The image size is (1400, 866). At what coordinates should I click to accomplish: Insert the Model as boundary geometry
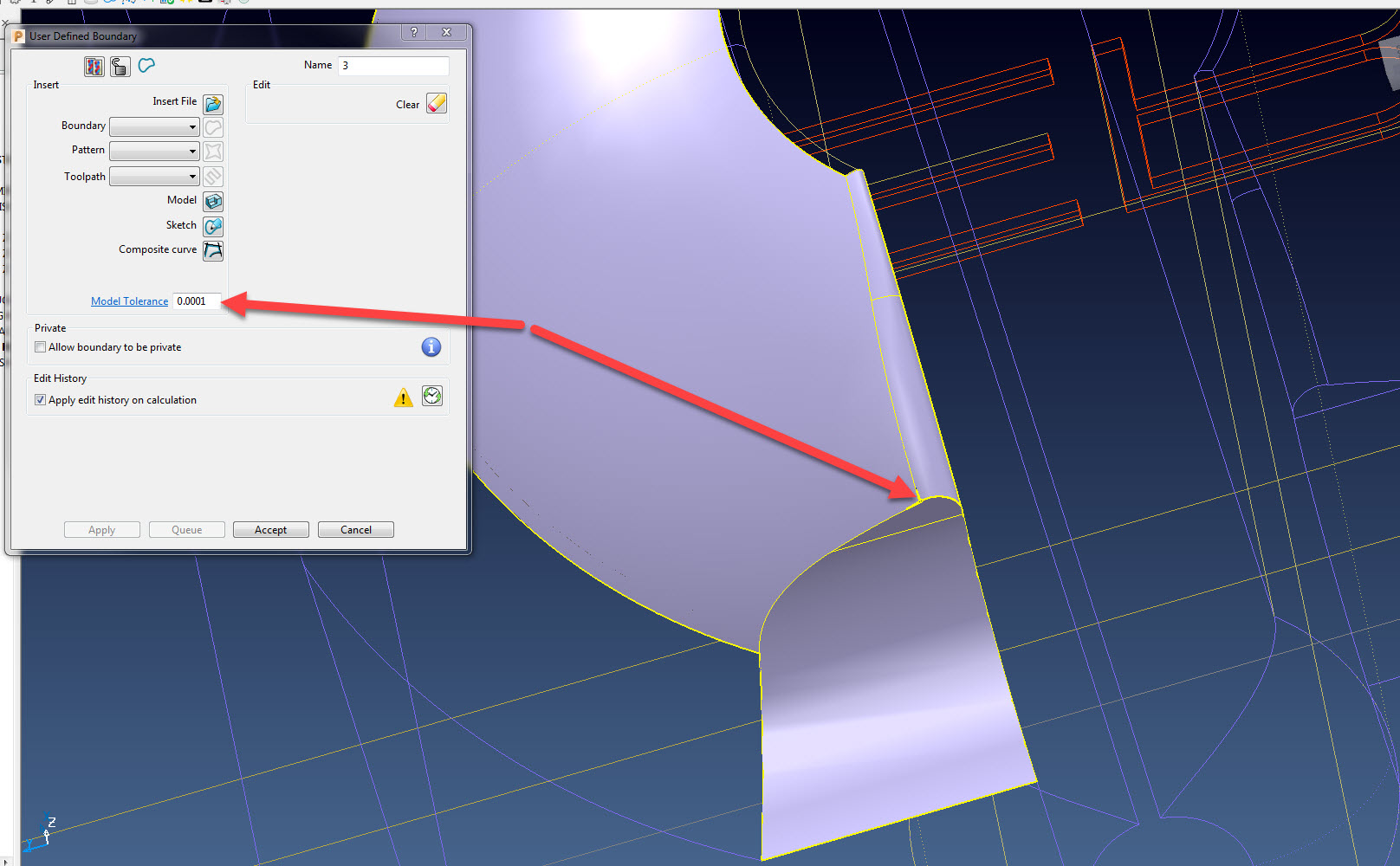coord(212,201)
